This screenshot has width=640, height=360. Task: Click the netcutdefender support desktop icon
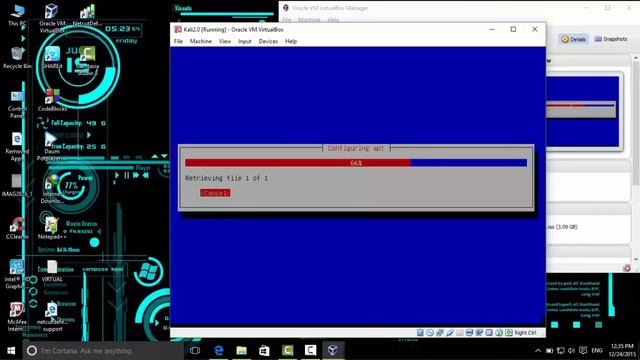[52, 317]
